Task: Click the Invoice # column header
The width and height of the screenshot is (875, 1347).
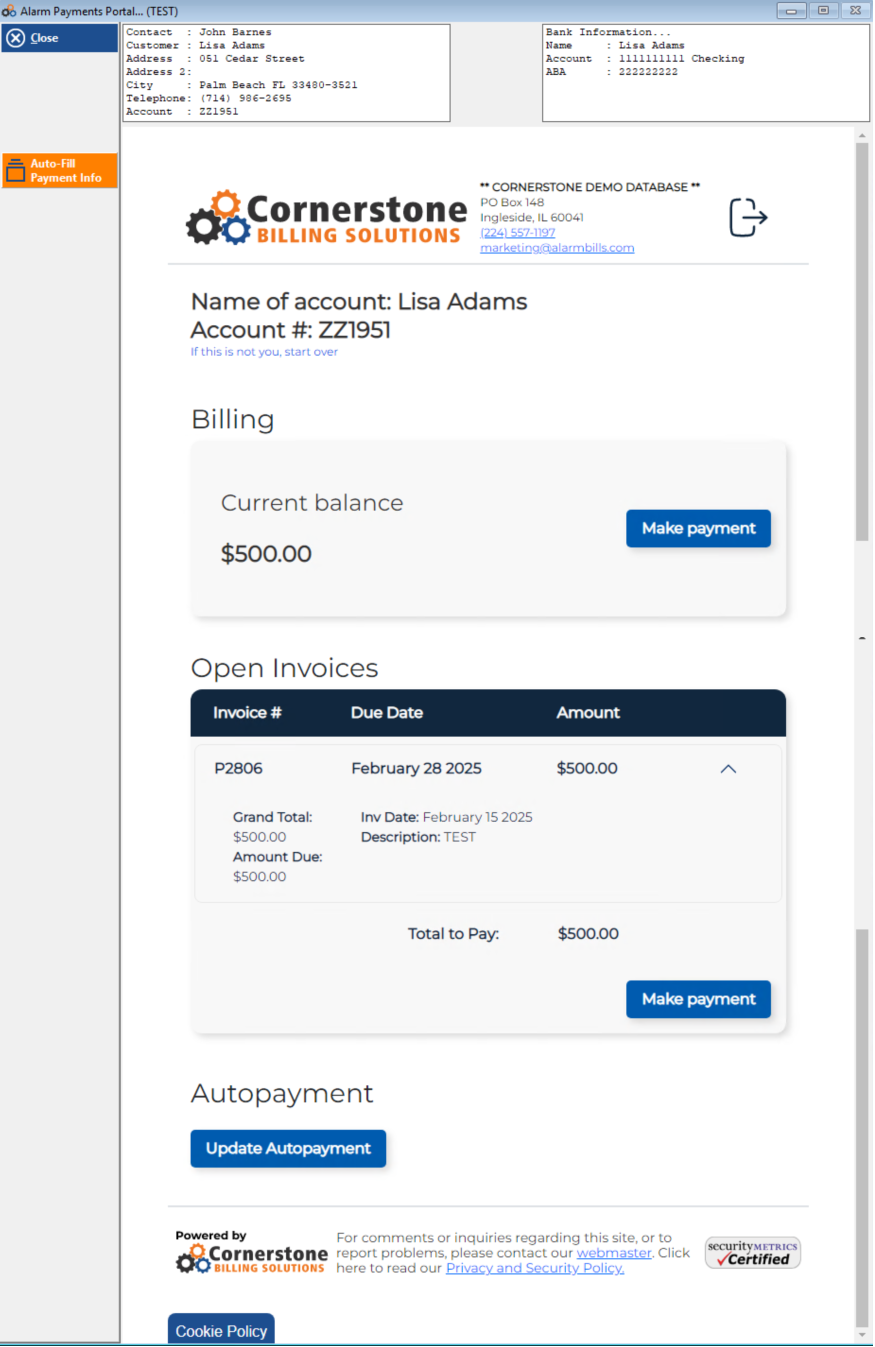Action: tap(247, 713)
